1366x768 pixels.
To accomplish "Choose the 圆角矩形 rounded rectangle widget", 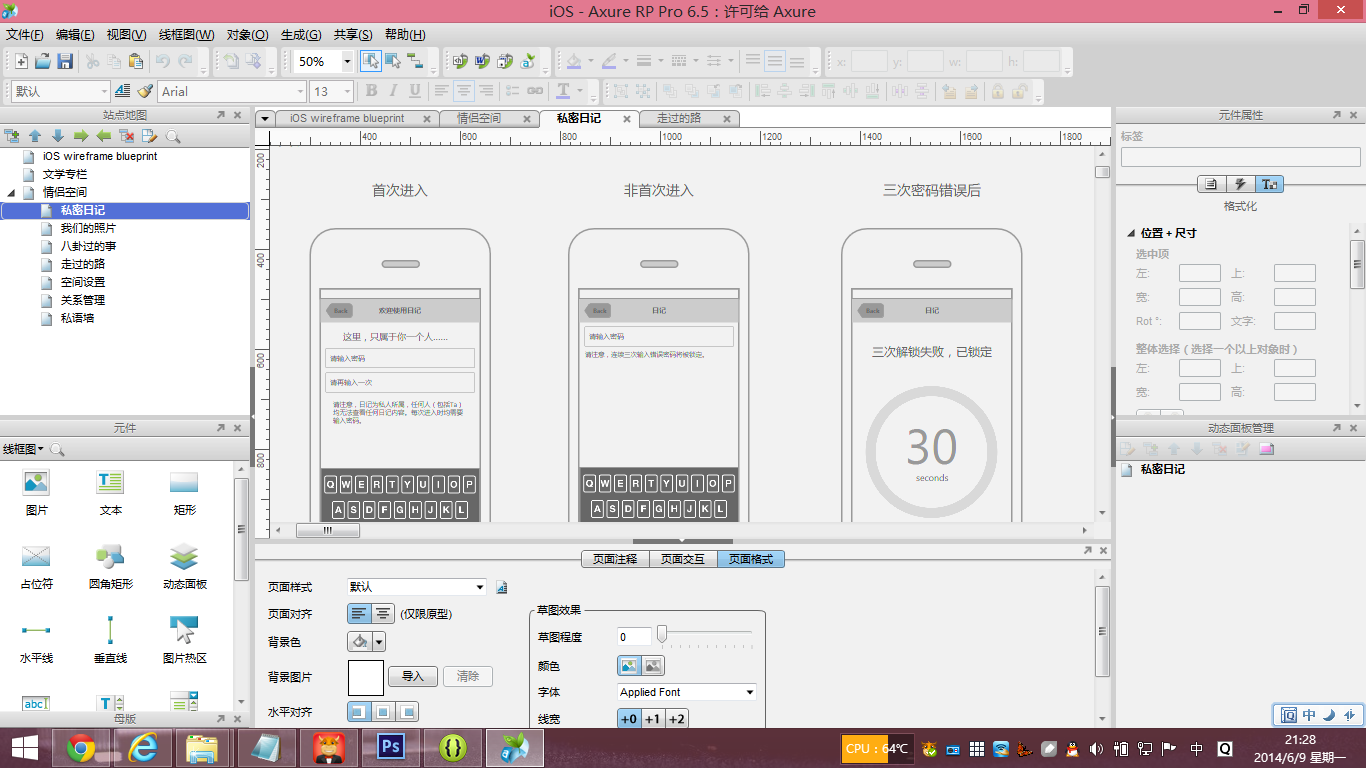I will [110, 566].
